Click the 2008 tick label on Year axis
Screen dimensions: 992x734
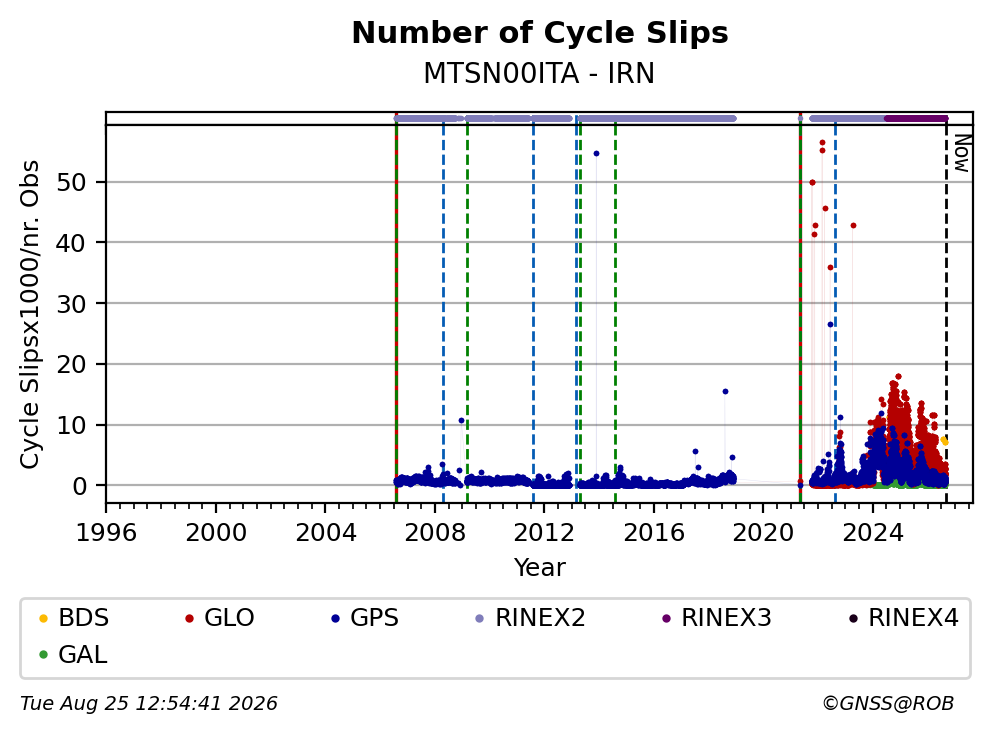(x=435, y=533)
